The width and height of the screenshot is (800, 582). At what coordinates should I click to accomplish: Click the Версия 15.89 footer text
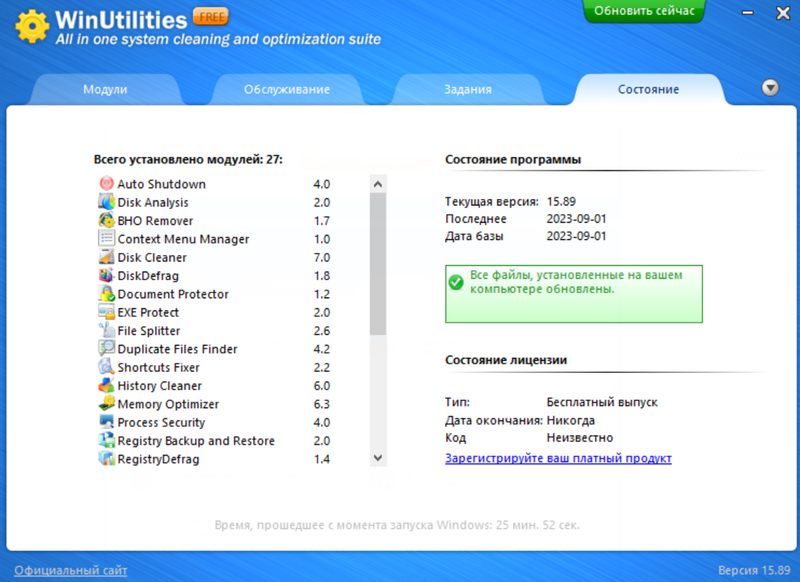(x=754, y=570)
